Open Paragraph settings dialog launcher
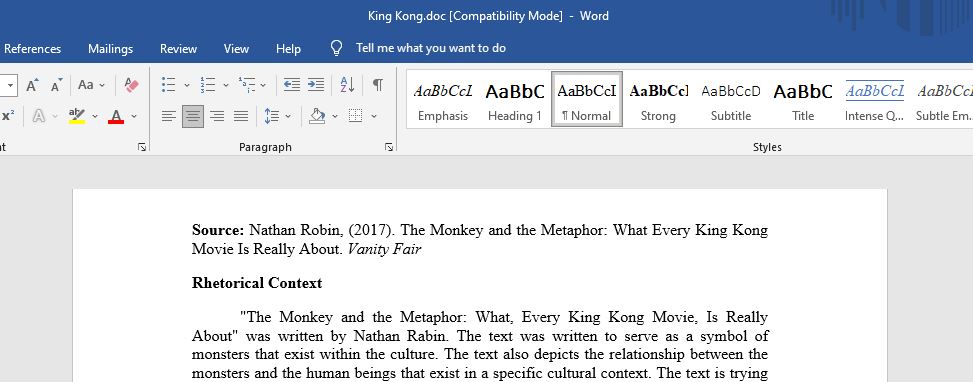The height and width of the screenshot is (382, 973). (388, 147)
